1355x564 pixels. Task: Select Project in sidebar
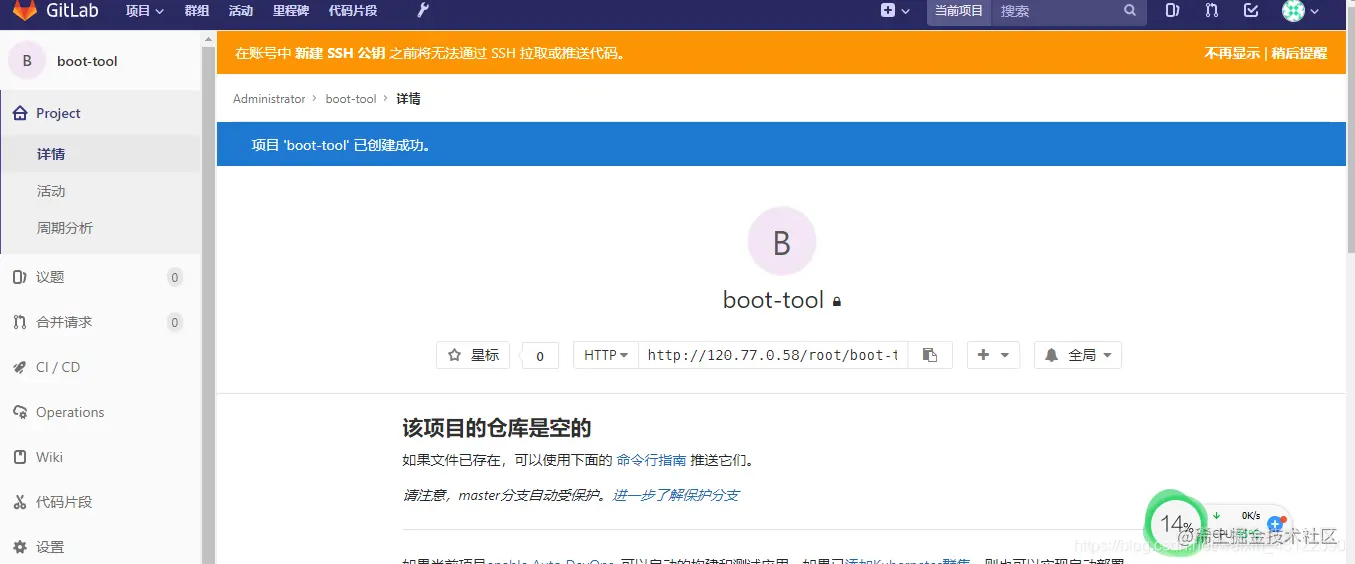pos(100,113)
